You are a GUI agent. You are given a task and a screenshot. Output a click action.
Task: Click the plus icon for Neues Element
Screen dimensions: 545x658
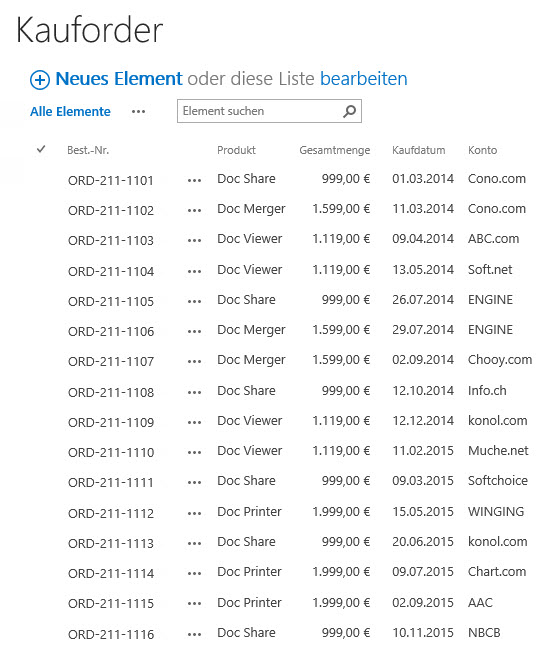click(40, 80)
